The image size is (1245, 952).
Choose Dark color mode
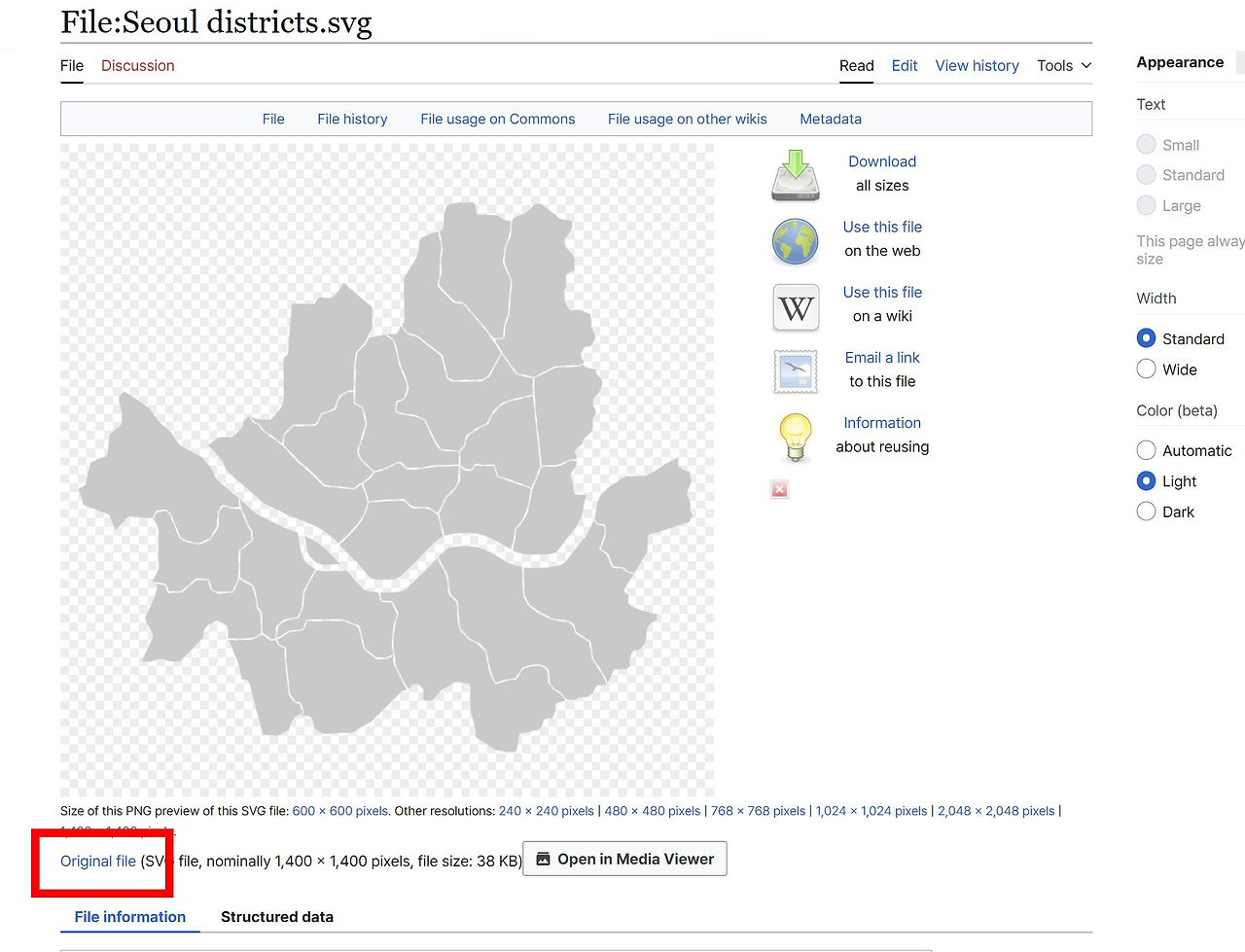[1146, 511]
